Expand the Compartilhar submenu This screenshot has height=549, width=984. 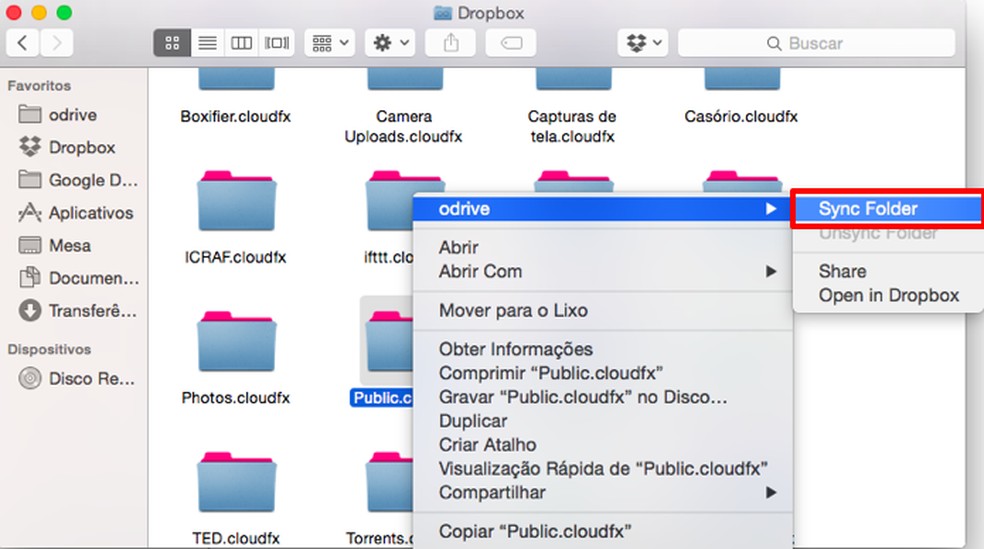click(602, 493)
